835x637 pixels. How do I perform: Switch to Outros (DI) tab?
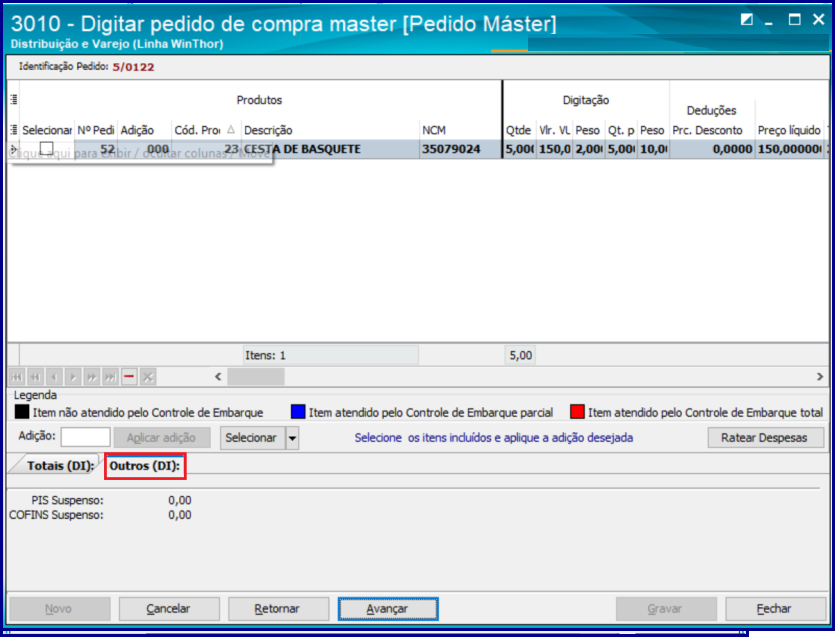pyautogui.click(x=145, y=466)
